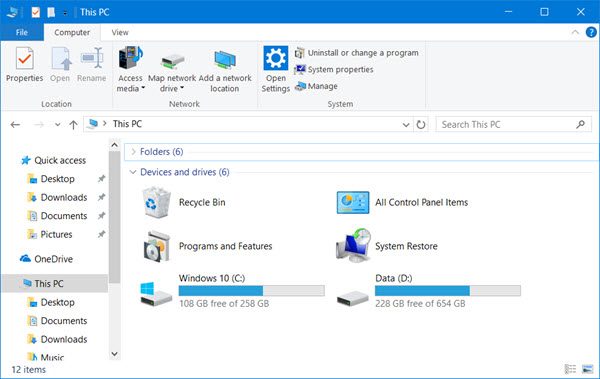The width and height of the screenshot is (600, 379).
Task: Open Properties in the Location group
Action: click(x=24, y=64)
